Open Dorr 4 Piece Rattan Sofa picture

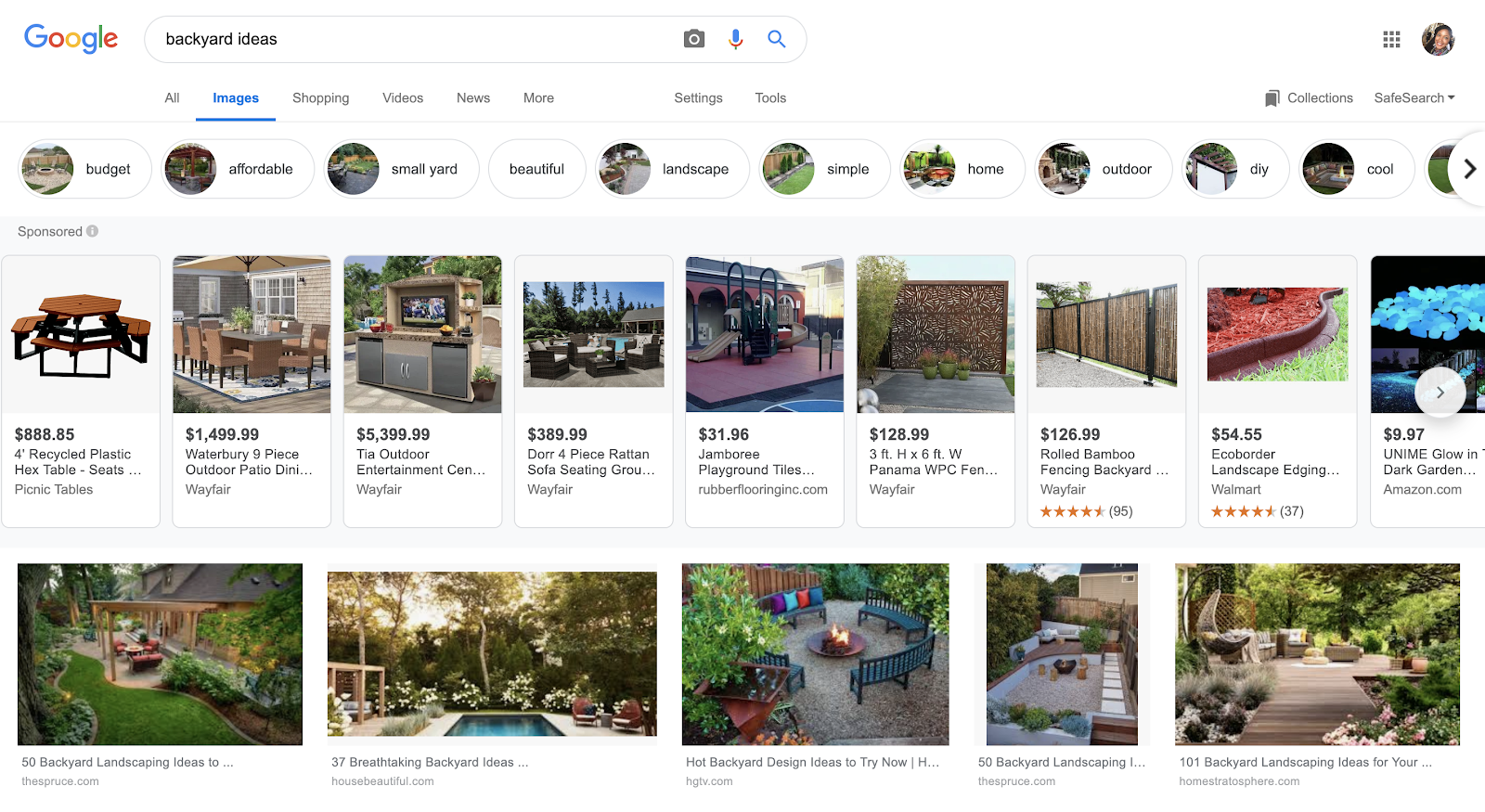[x=594, y=334]
